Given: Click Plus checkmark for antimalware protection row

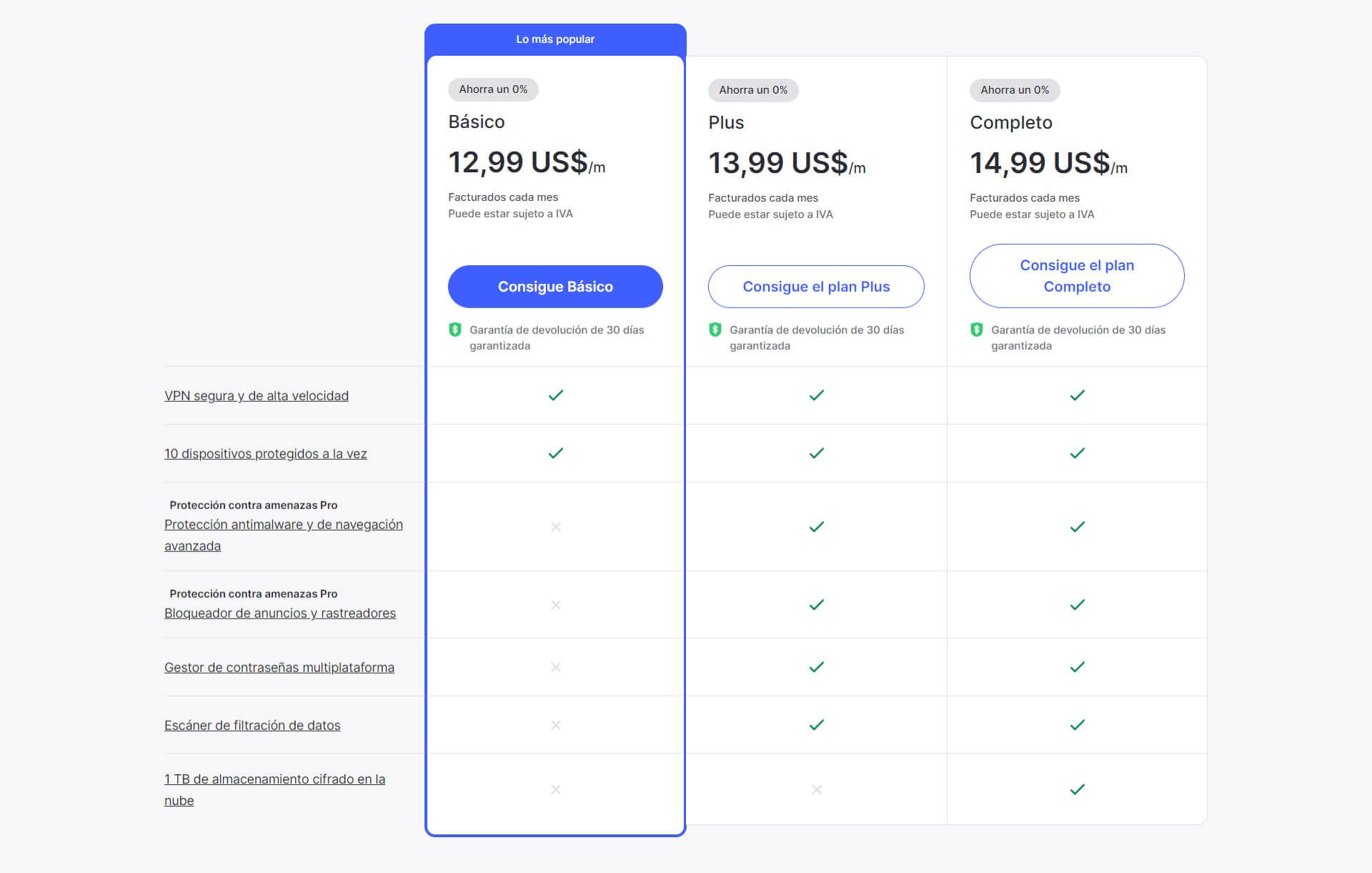Looking at the screenshot, I should [817, 527].
